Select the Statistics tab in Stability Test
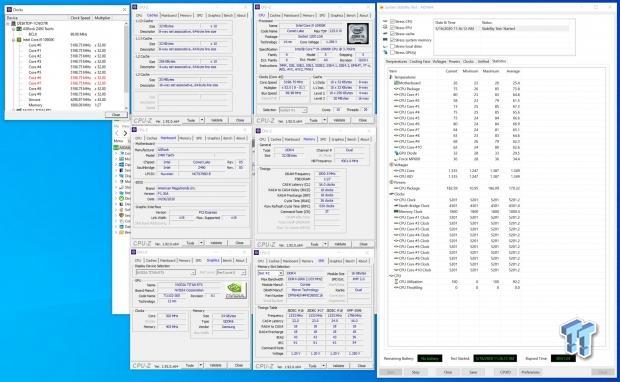Screen dimensions: 620x382 (499, 61)
